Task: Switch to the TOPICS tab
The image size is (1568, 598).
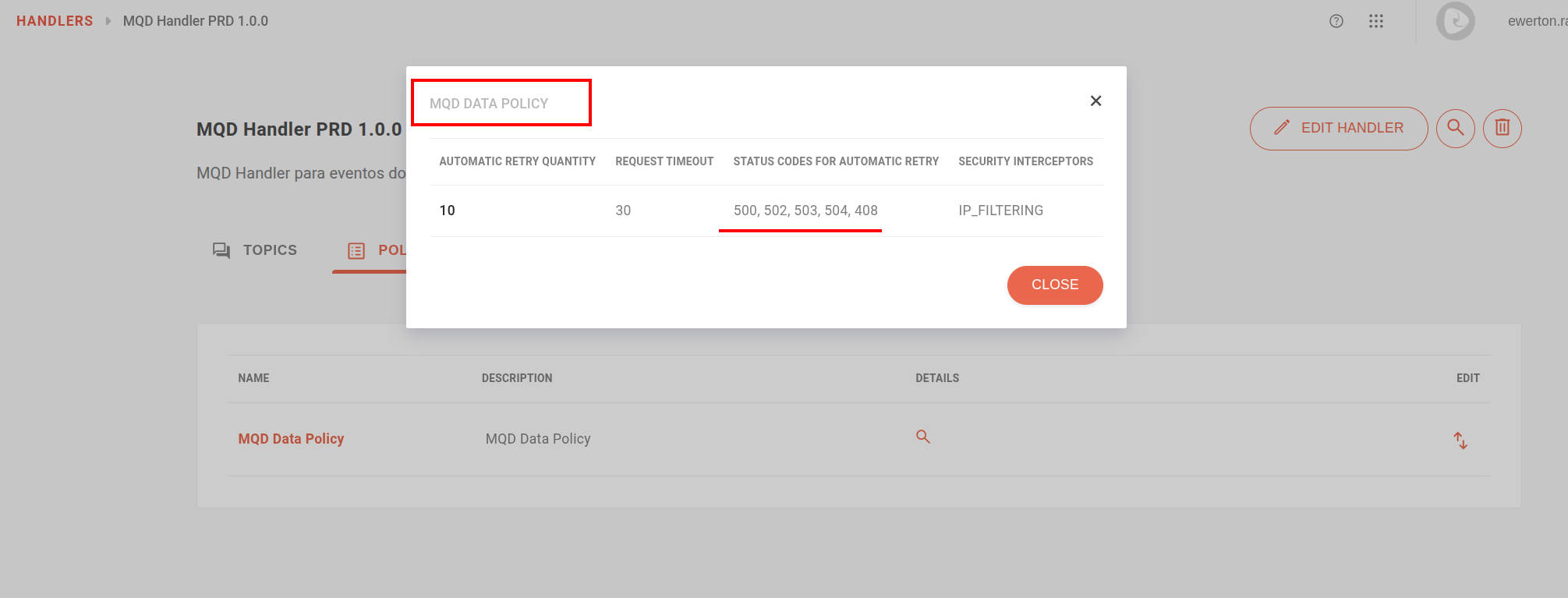Action: click(255, 250)
